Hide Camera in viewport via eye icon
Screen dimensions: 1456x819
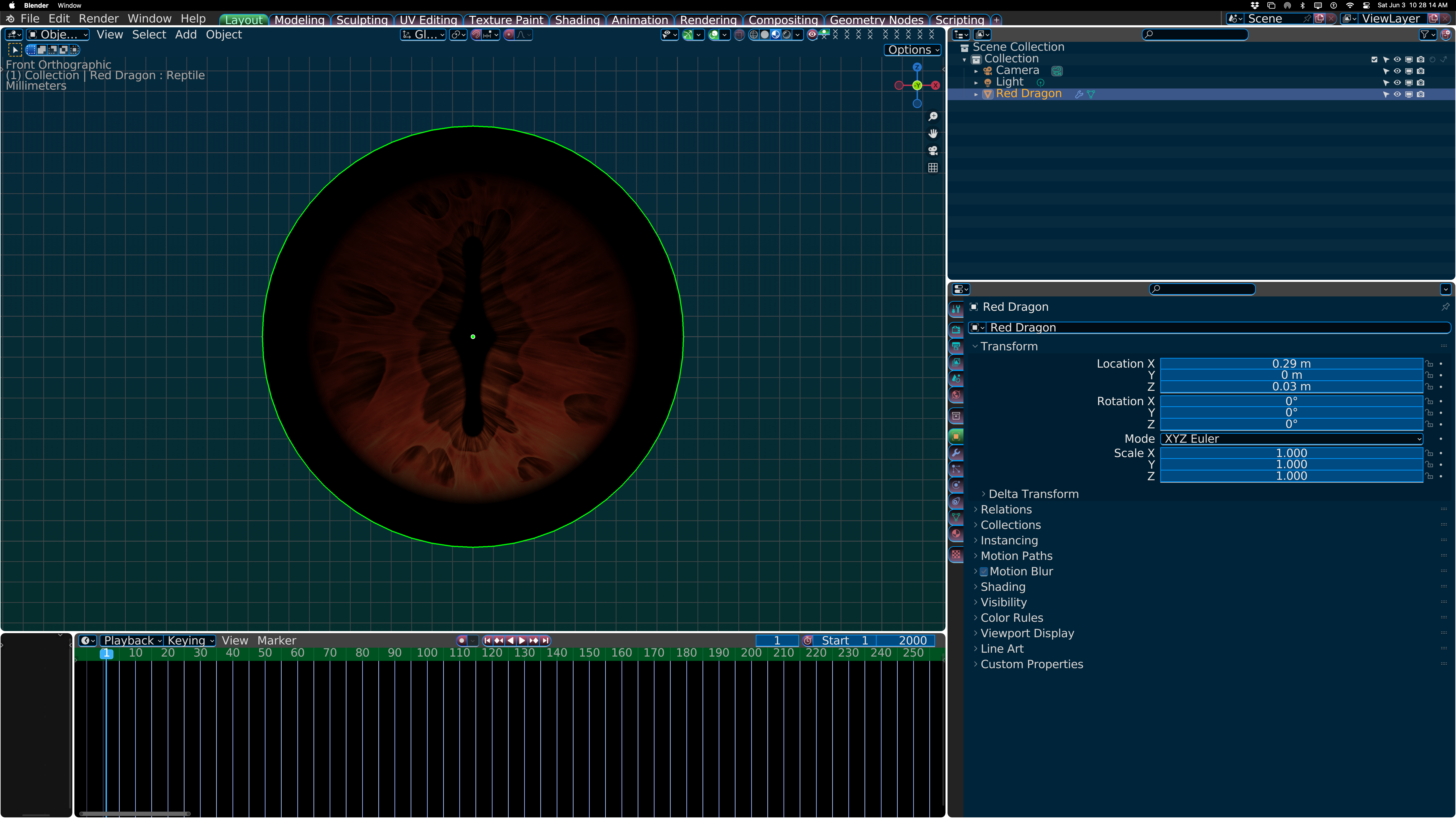point(1397,71)
